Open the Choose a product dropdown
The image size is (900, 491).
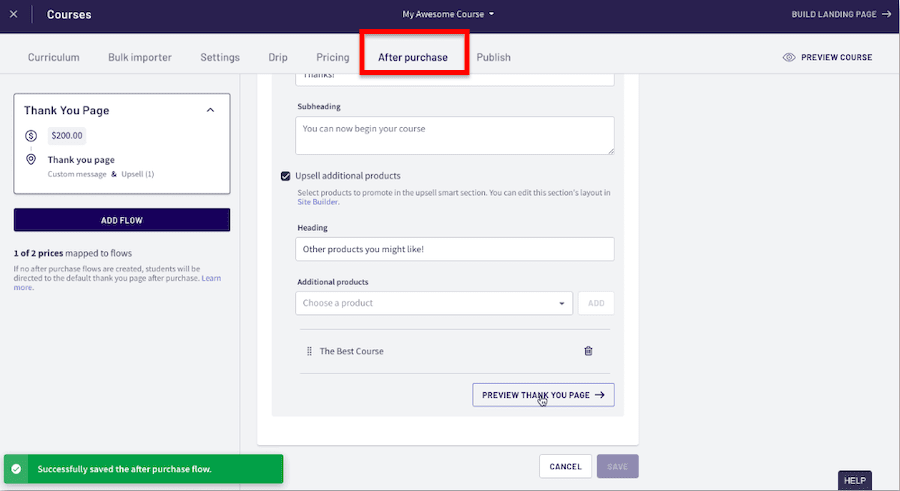coord(434,303)
